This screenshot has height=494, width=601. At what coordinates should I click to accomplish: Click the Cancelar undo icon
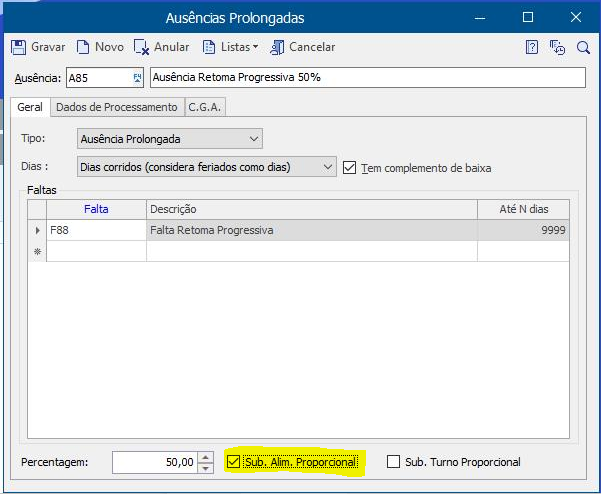pyautogui.click(x=277, y=47)
